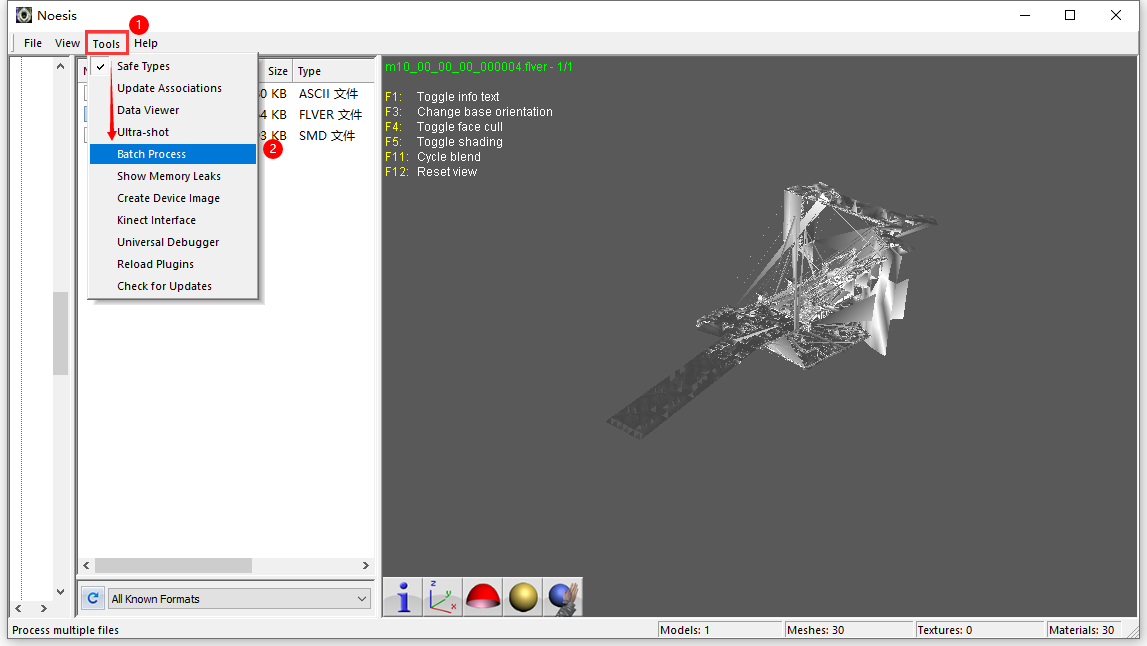Image resolution: width=1147 pixels, height=646 pixels.
Task: Click the Models count field in status bar
Action: 720,629
